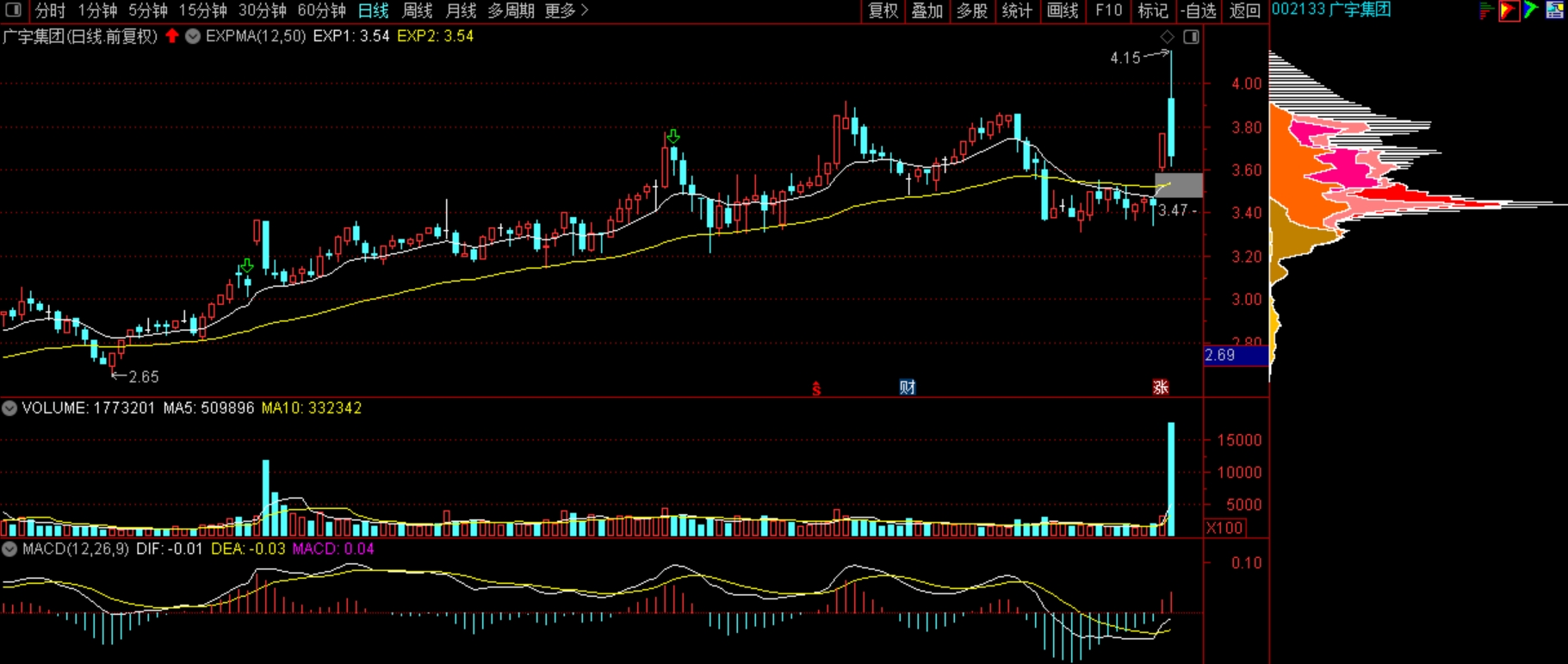
Task: Click the yellow EXP2: 3.54 value
Action: pyautogui.click(x=435, y=36)
